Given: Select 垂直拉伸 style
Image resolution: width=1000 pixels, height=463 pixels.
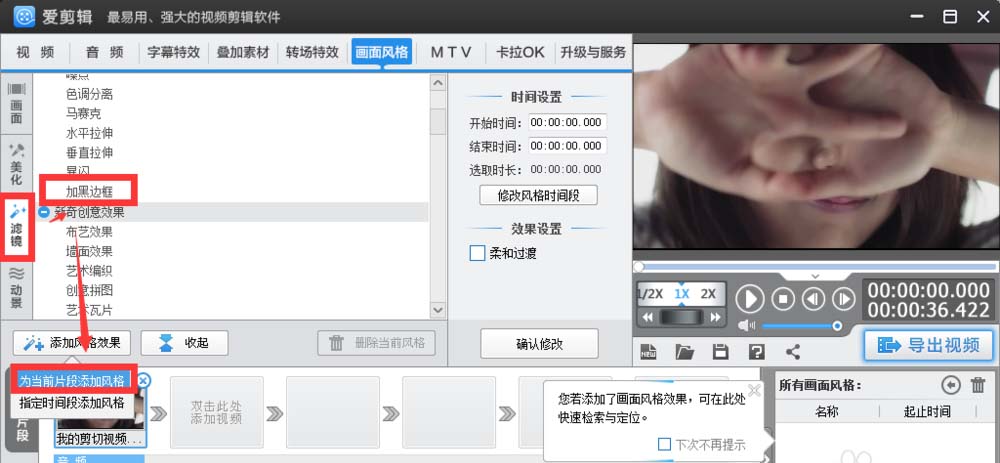Looking at the screenshot, I should (89, 152).
